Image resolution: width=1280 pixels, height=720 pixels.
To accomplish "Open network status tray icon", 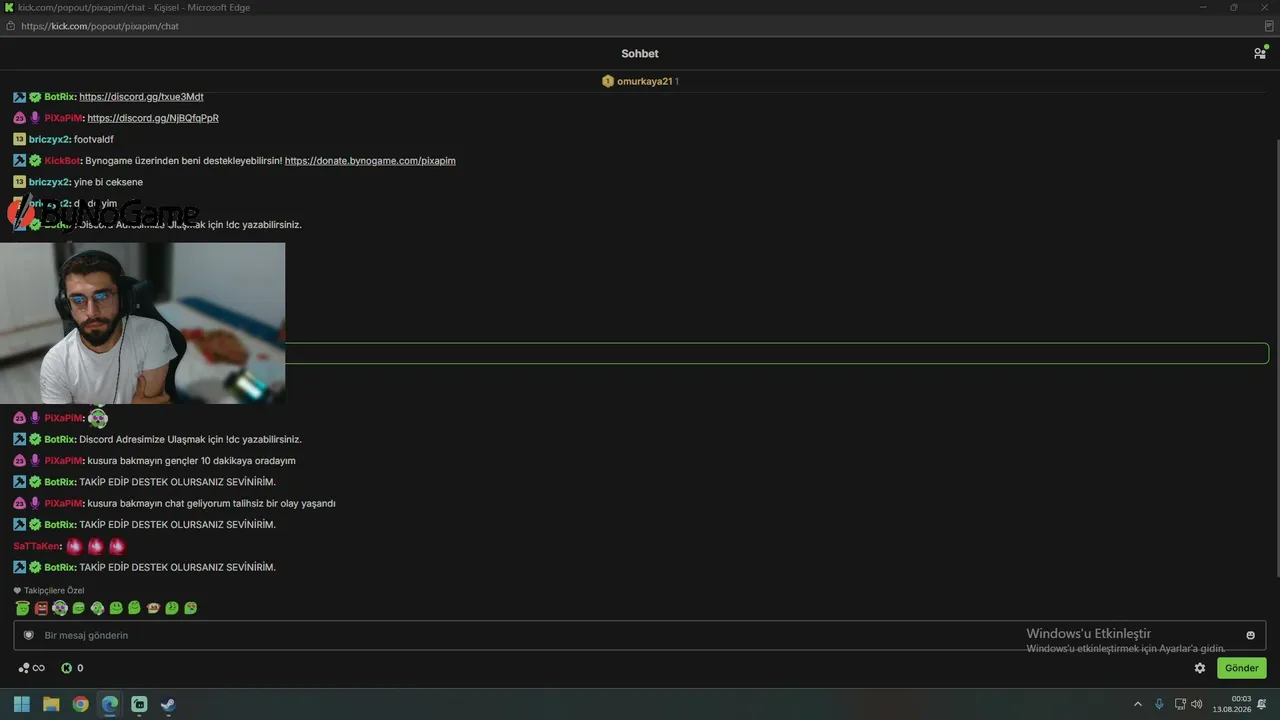I will pyautogui.click(x=1180, y=704).
